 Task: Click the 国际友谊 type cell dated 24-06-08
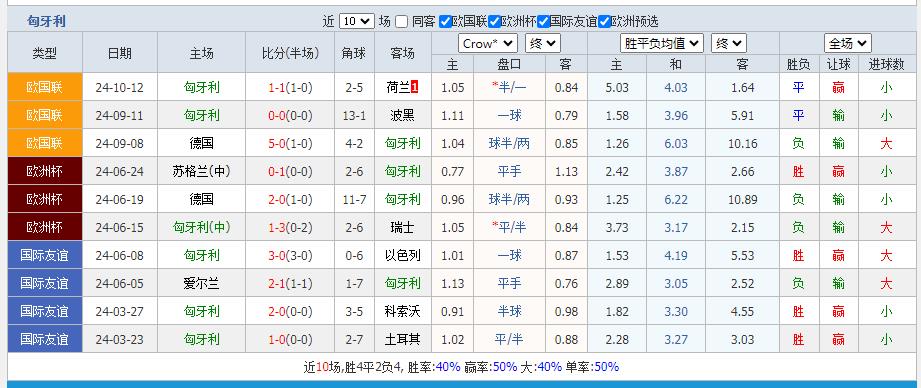click(x=45, y=255)
